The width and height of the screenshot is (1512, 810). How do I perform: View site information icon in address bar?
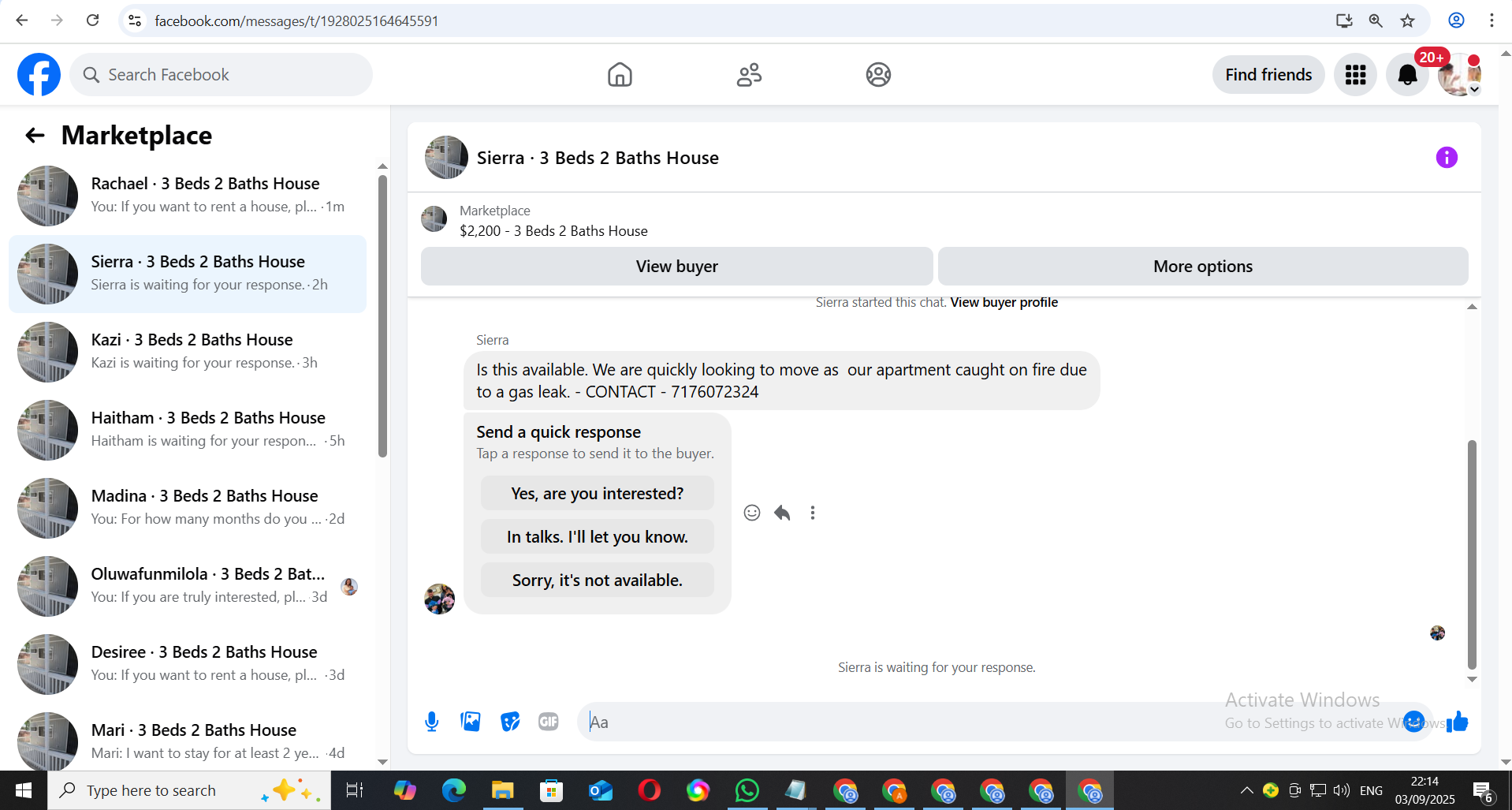(x=135, y=21)
